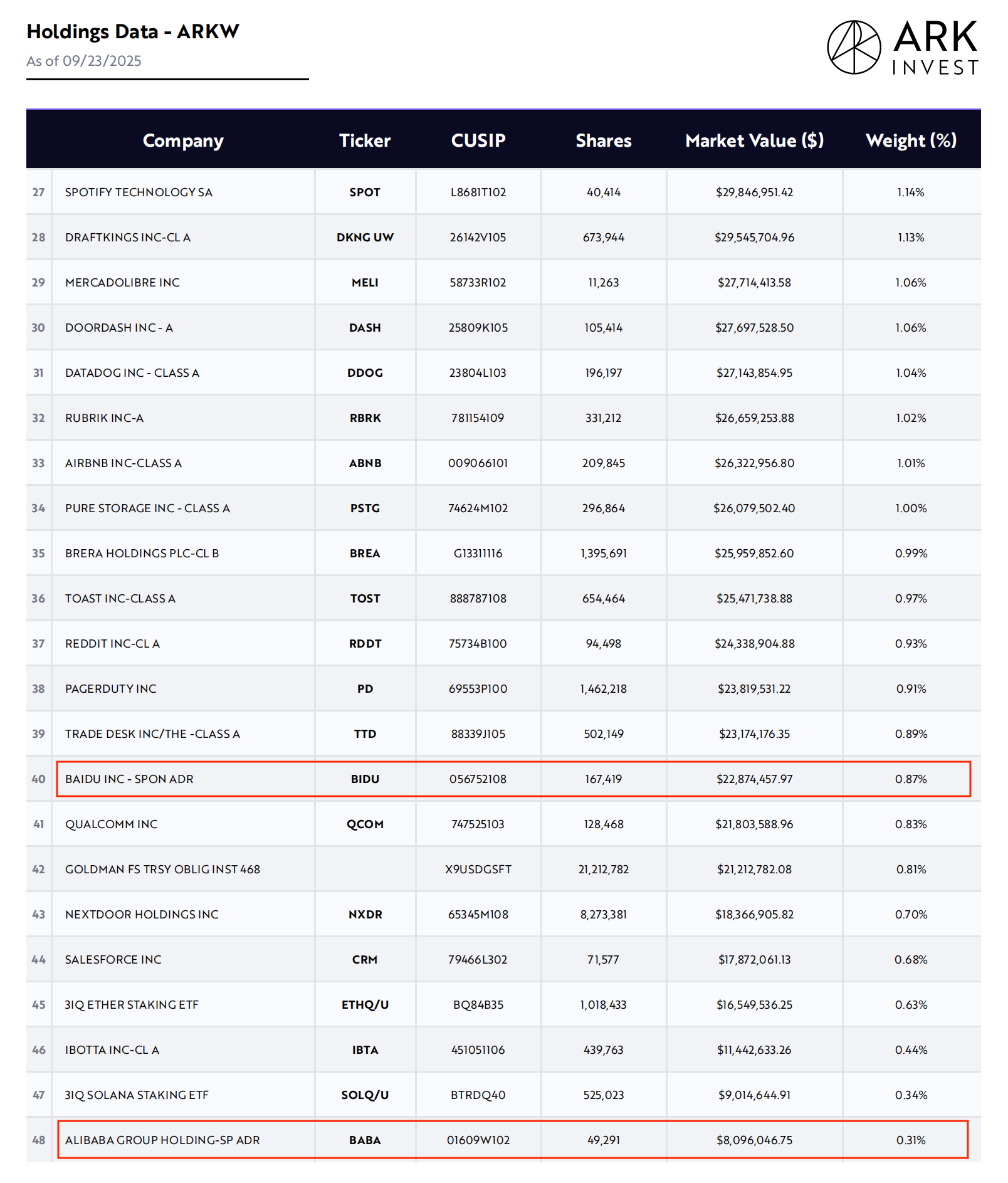Select 'SPOTIFY TECHNOLOGY SA' company name
This screenshot has height=1183, width=1008.
pyautogui.click(x=139, y=192)
